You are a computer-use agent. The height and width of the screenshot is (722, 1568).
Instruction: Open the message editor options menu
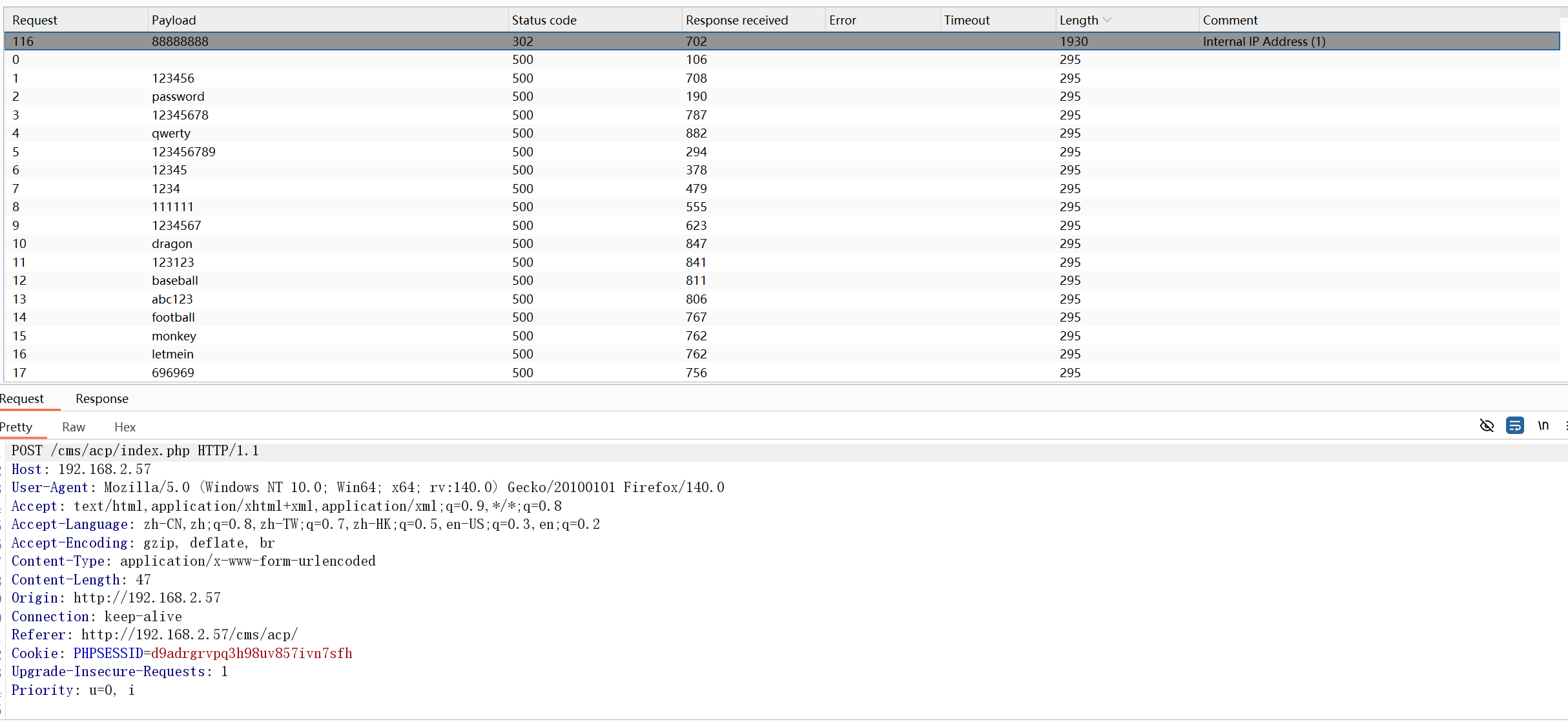coord(1565,426)
